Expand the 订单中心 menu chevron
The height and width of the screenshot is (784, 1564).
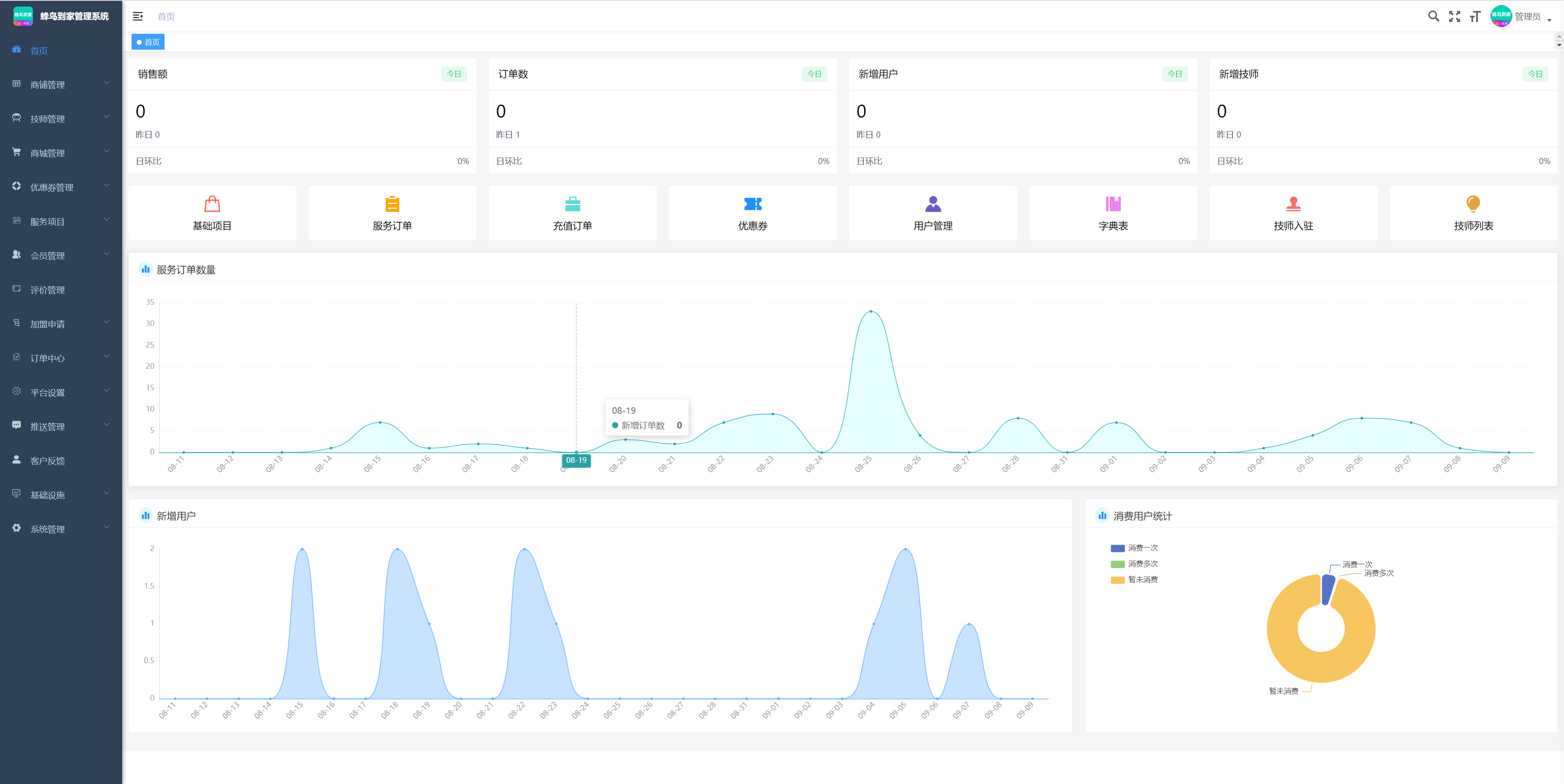pyautogui.click(x=107, y=356)
